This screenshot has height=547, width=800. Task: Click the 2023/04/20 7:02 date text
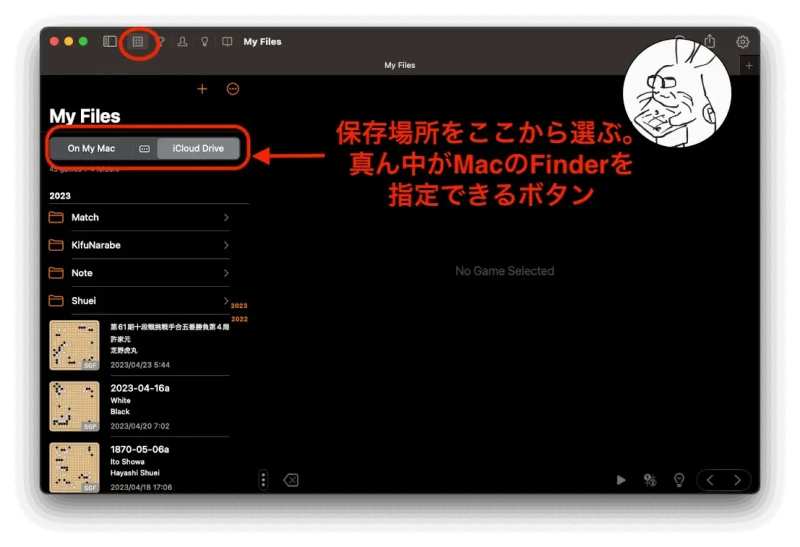(x=140, y=426)
